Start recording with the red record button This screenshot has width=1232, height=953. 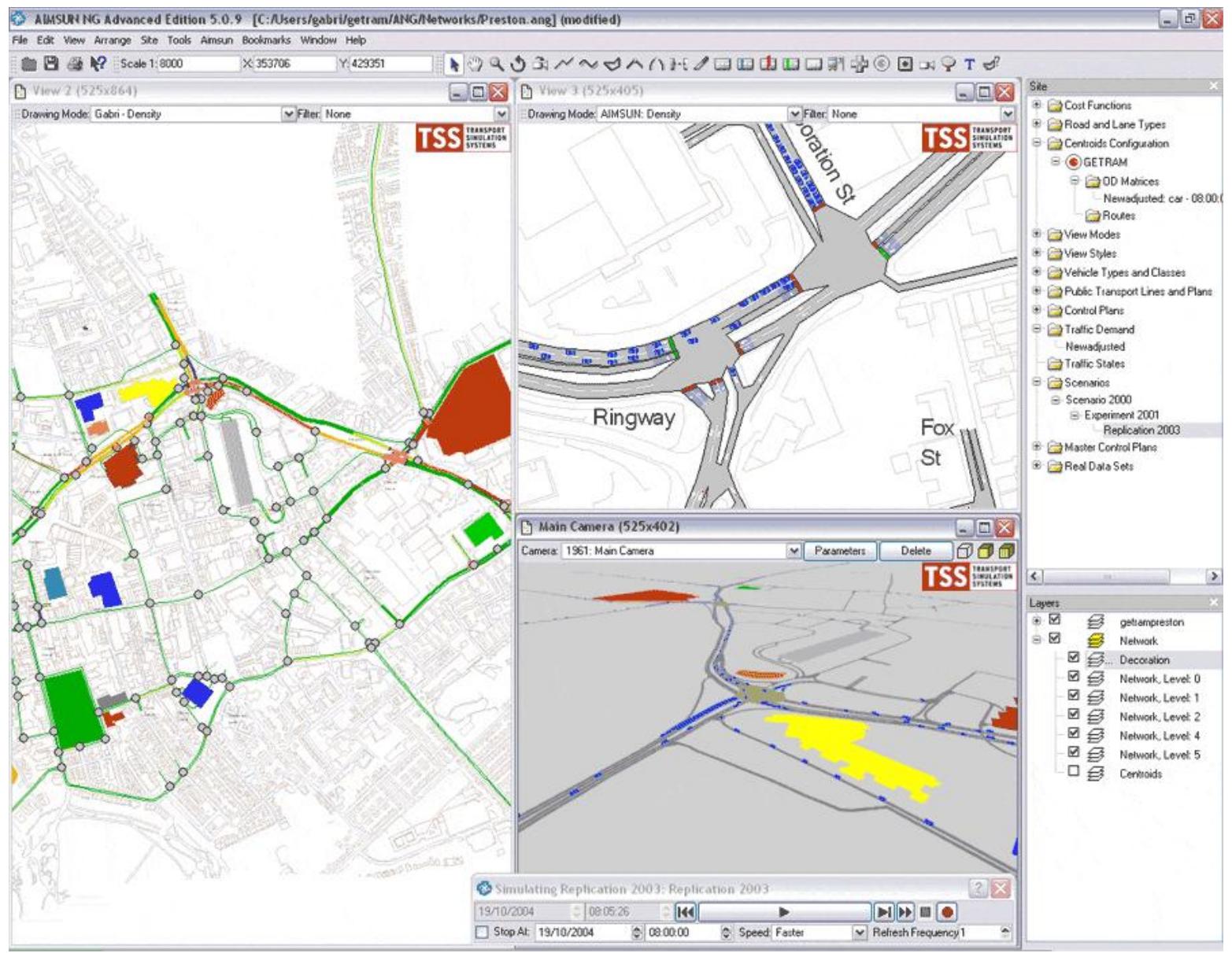(946, 912)
